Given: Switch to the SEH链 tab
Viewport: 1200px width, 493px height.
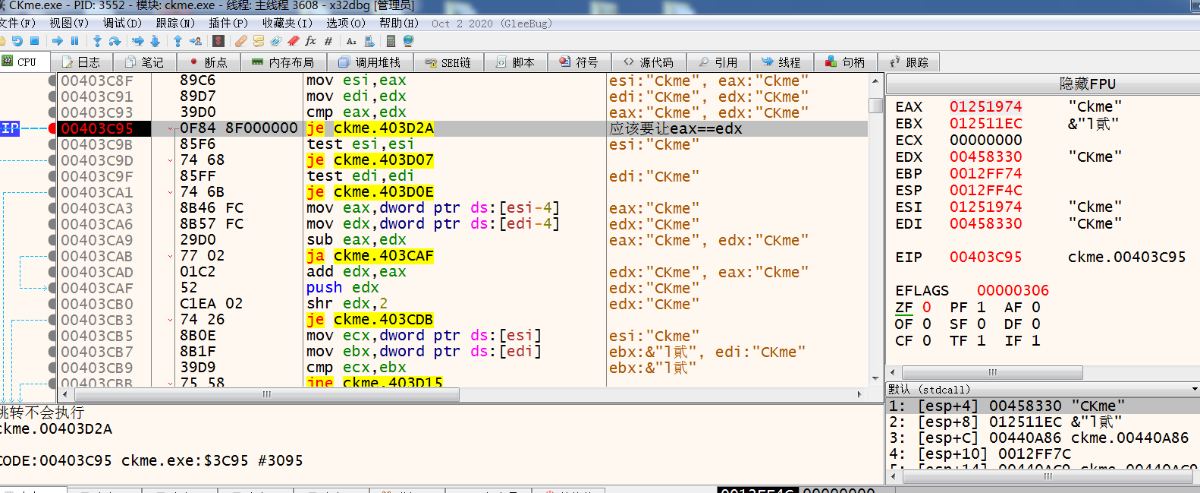Looking at the screenshot, I should pos(448,62).
